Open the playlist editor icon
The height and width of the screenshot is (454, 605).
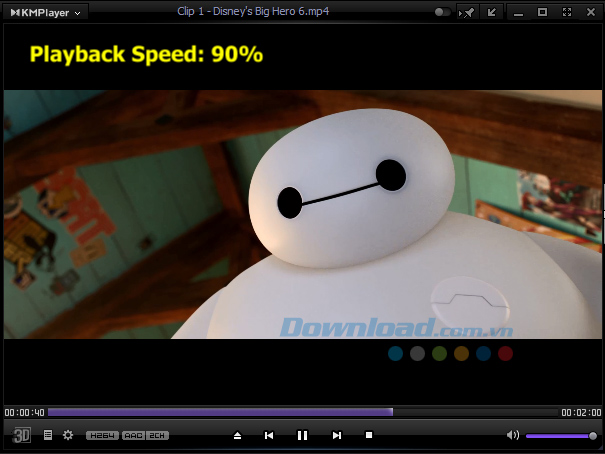tap(48, 435)
